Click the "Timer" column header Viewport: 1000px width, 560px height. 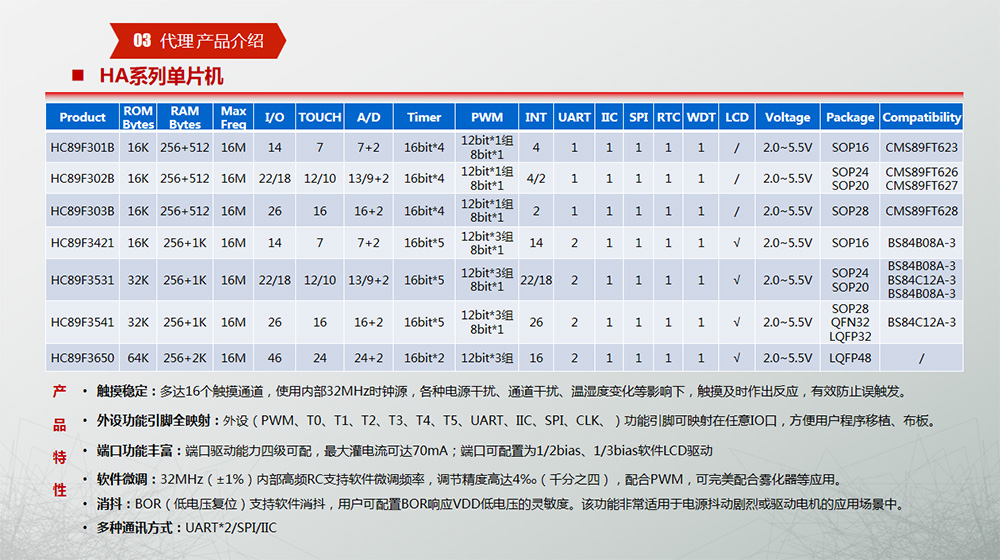click(424, 117)
